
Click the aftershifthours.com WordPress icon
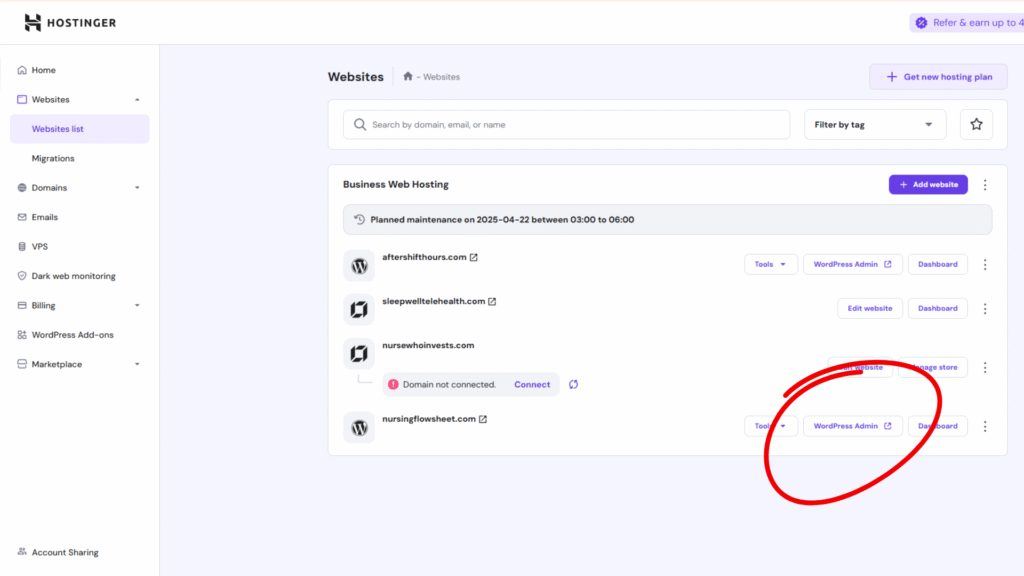359,265
